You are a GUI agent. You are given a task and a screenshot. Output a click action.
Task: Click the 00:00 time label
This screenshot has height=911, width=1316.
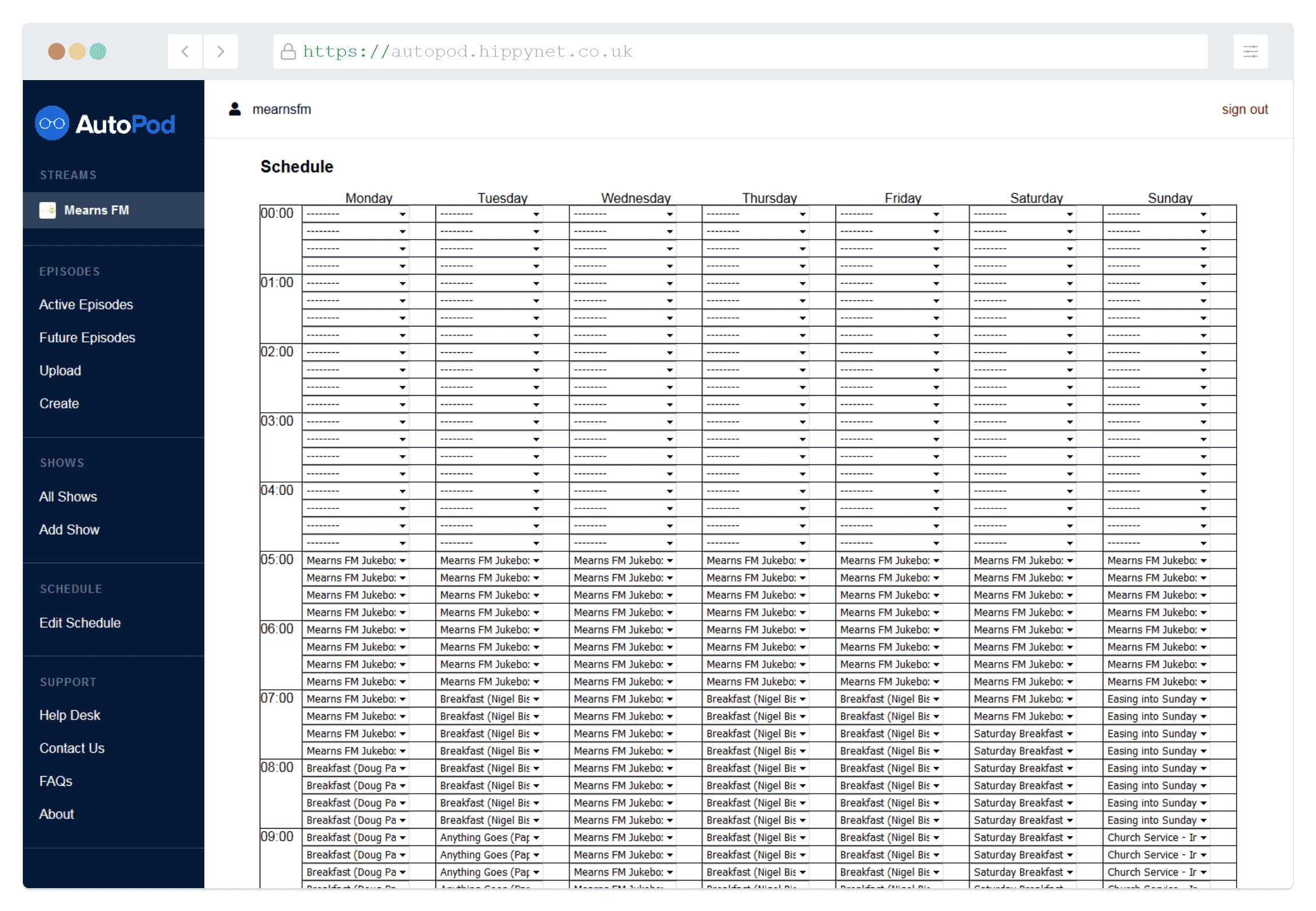(x=277, y=213)
